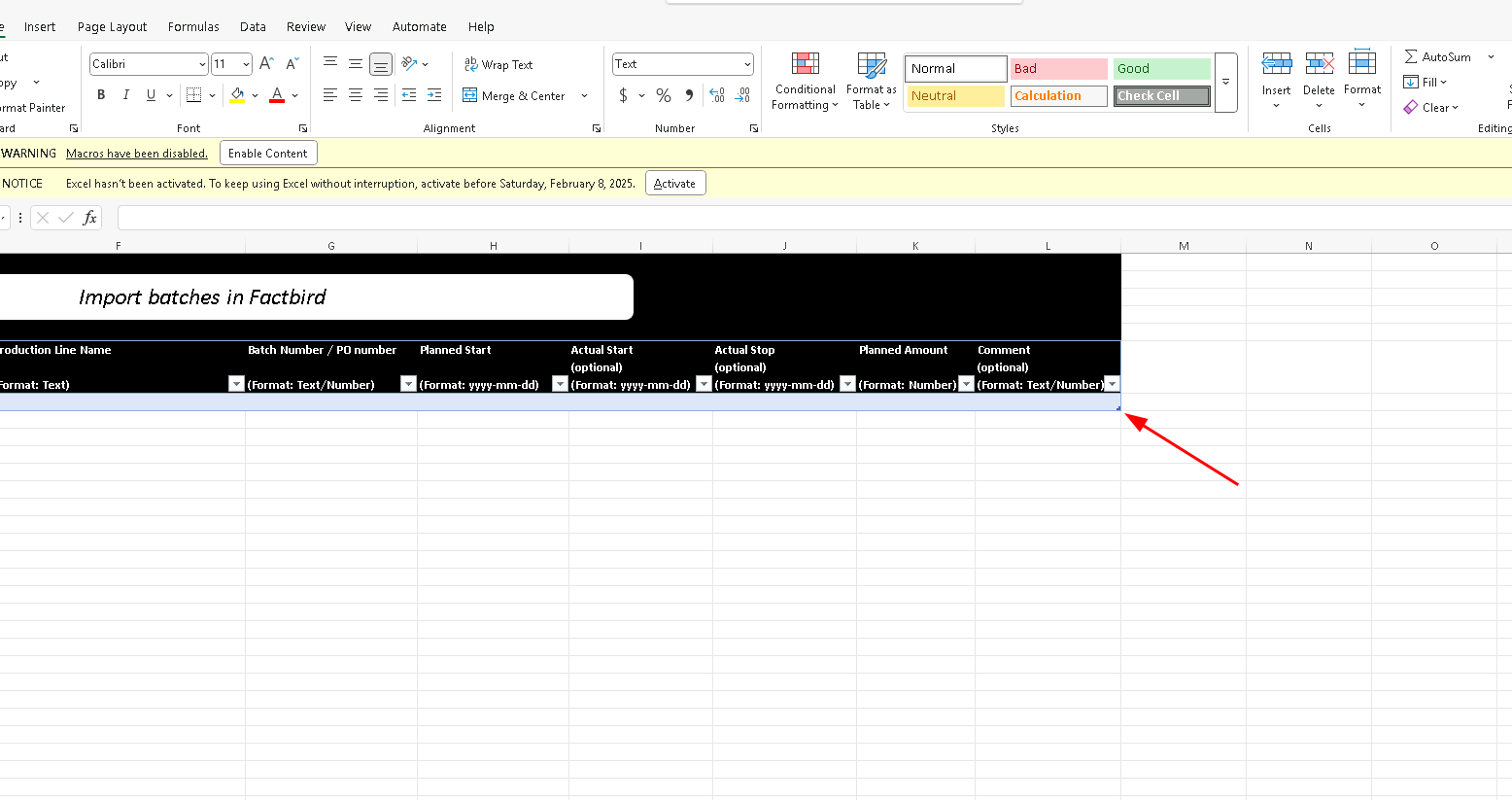Apply the Normal cell style
Image resolution: width=1512 pixels, height=800 pixels.
[956, 69]
